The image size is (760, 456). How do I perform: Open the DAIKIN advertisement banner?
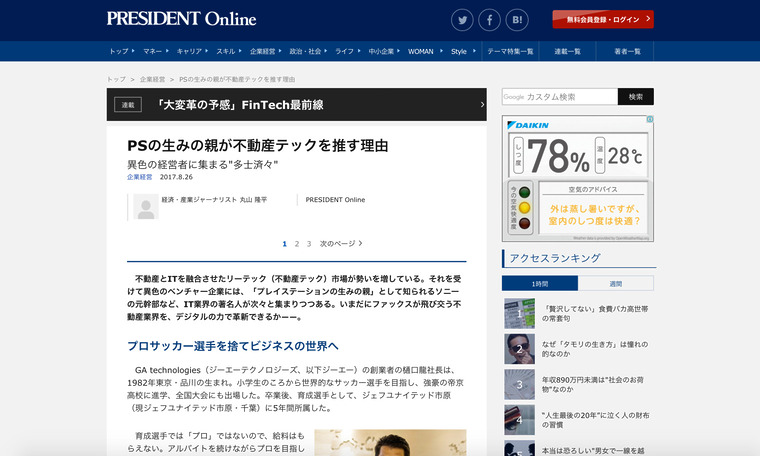point(577,179)
